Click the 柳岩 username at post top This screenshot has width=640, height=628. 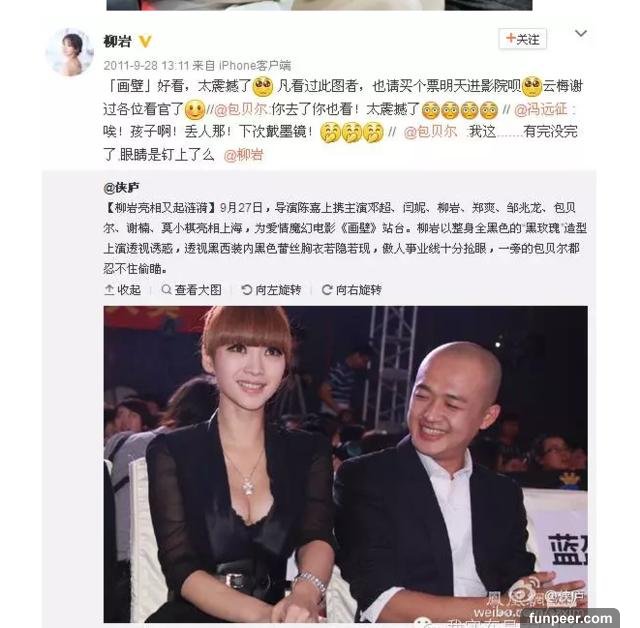(118, 41)
